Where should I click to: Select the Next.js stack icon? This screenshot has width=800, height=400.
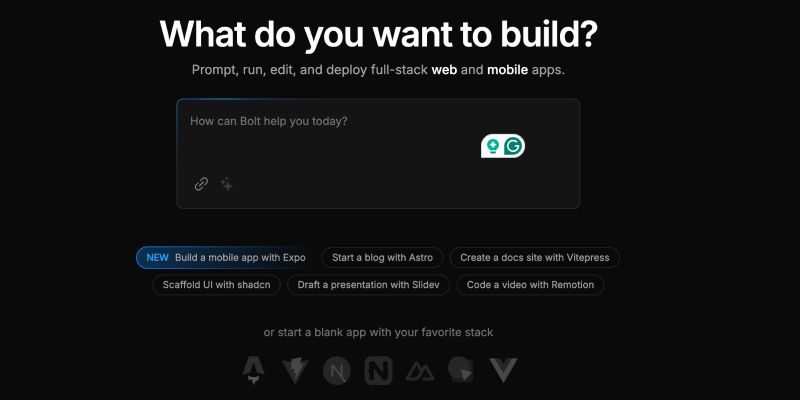337,371
